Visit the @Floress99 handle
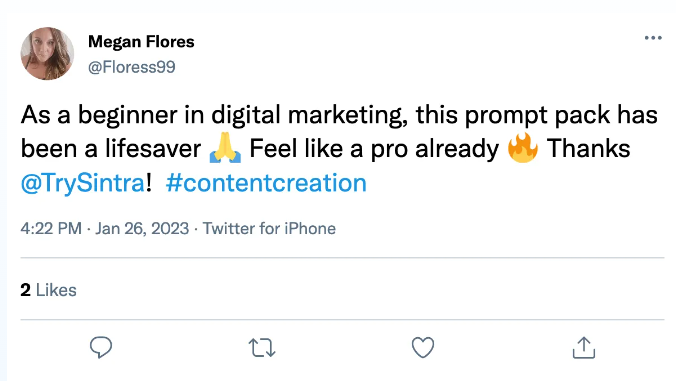The height and width of the screenshot is (381, 676). [131, 67]
